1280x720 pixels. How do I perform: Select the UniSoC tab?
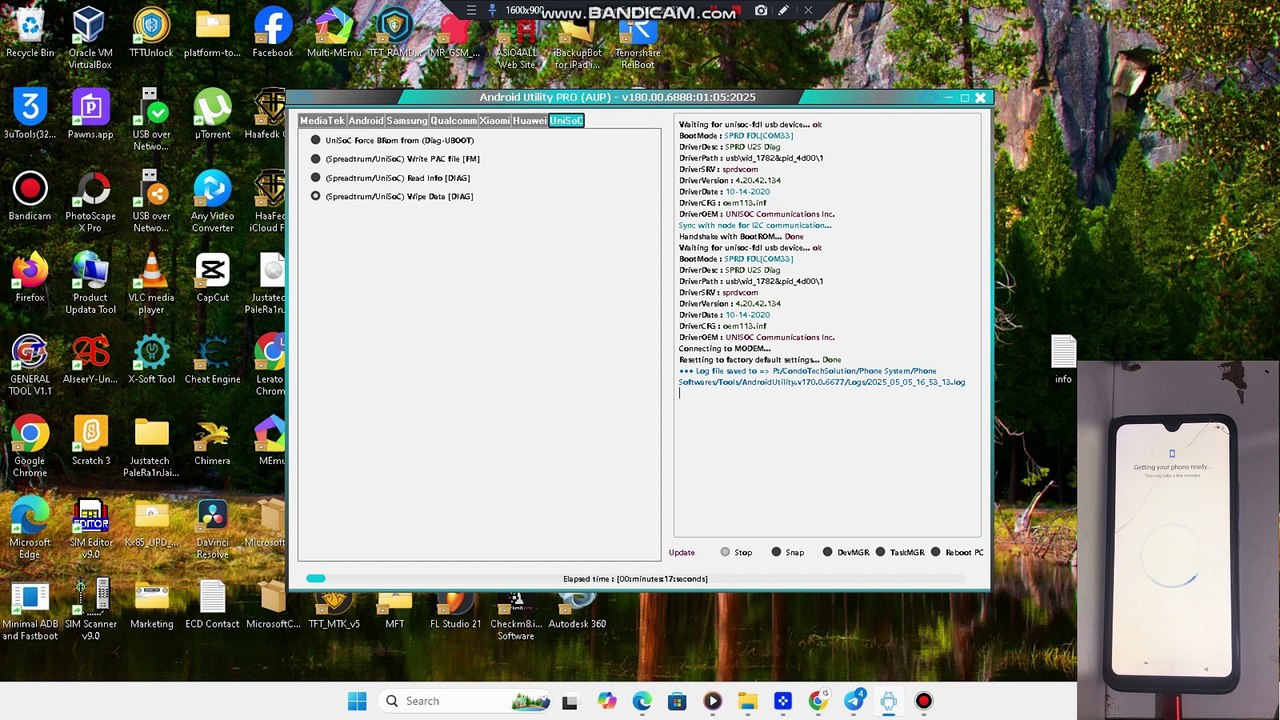[566, 121]
